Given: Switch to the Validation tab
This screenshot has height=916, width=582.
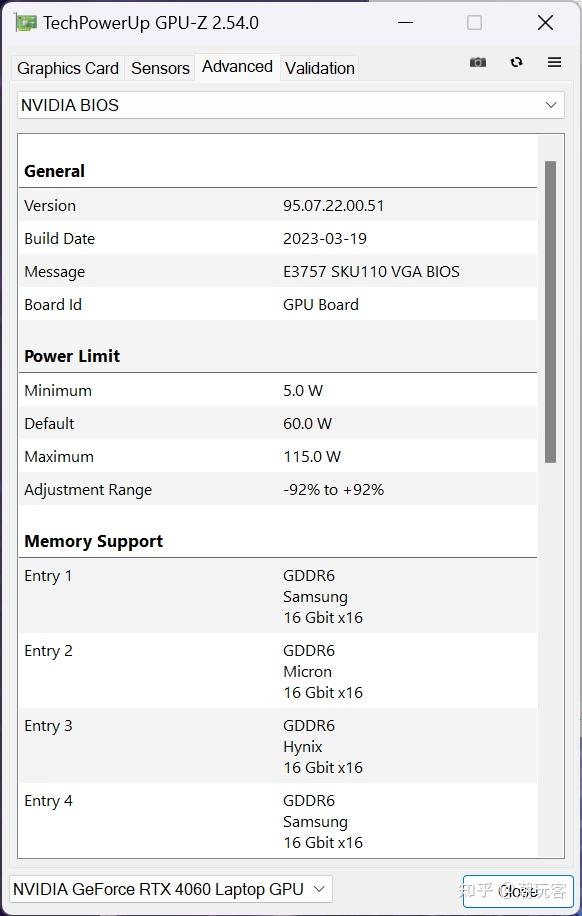Looking at the screenshot, I should [x=319, y=68].
